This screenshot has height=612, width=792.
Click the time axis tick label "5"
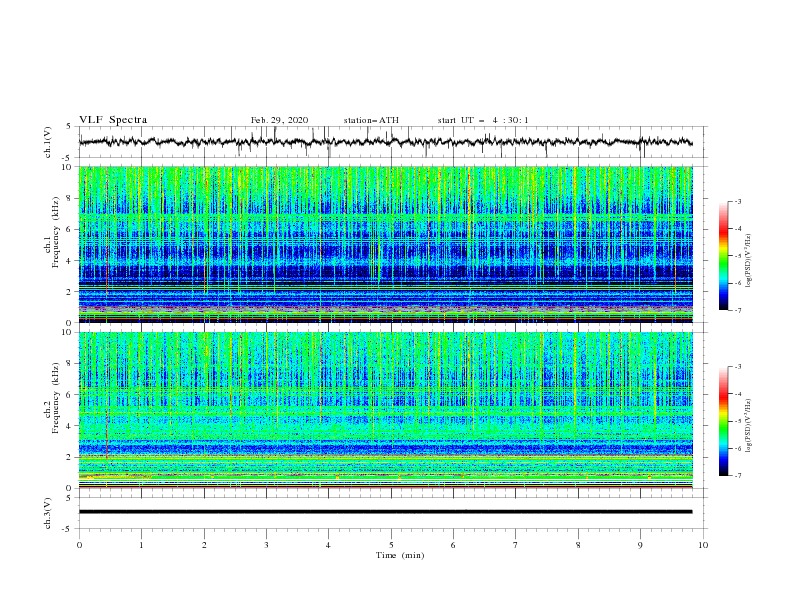(x=391, y=545)
